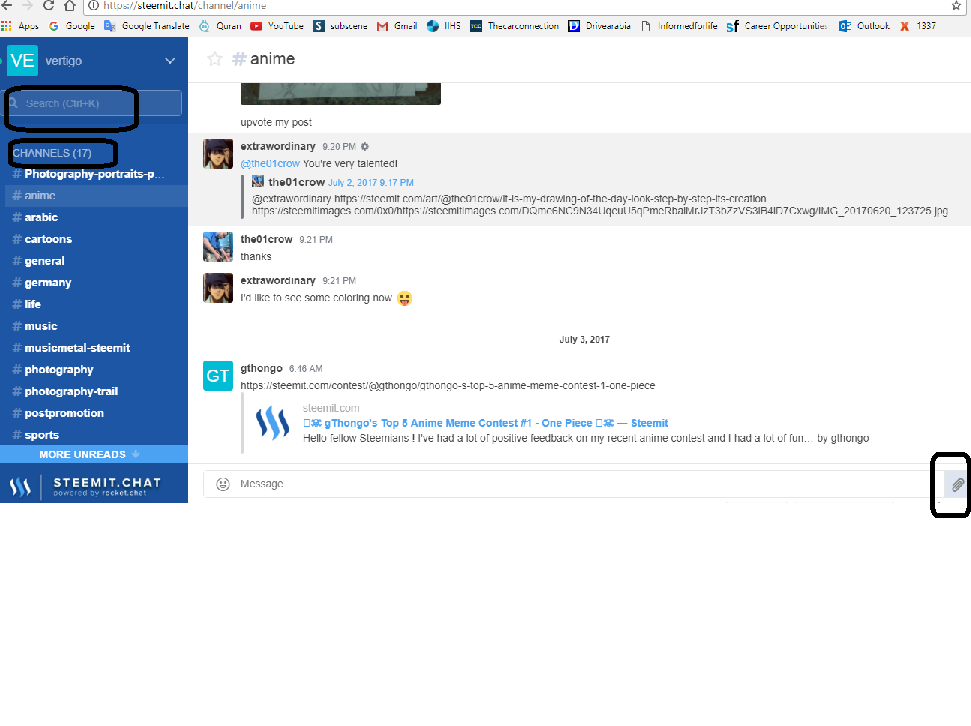Open the subscene bookmark

point(341,26)
